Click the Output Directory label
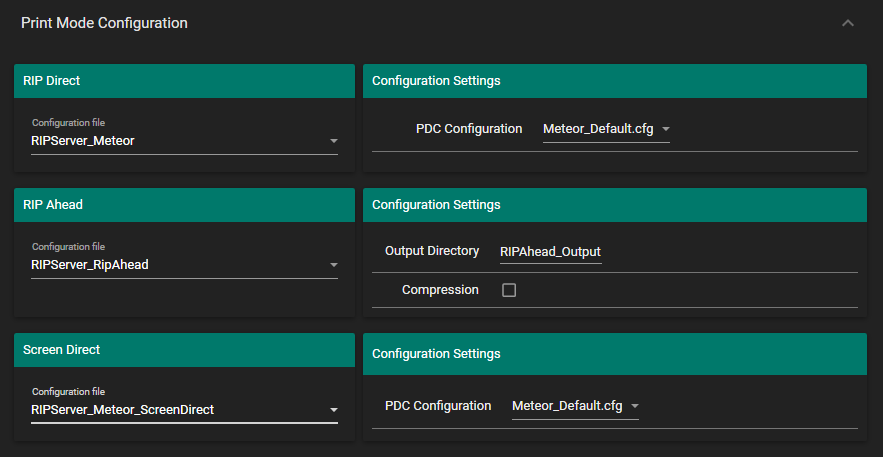Viewport: 883px width, 457px height. click(432, 251)
